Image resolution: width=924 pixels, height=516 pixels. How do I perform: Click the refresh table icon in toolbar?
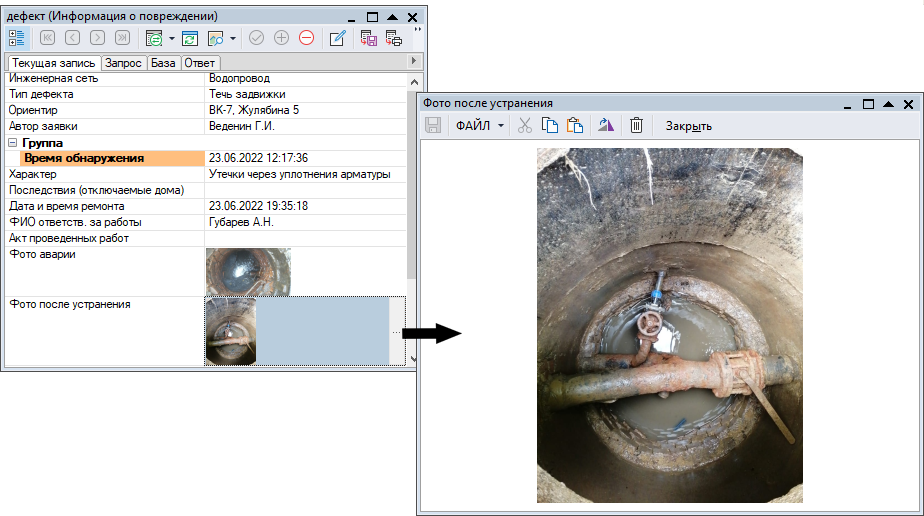pyautogui.click(x=190, y=38)
